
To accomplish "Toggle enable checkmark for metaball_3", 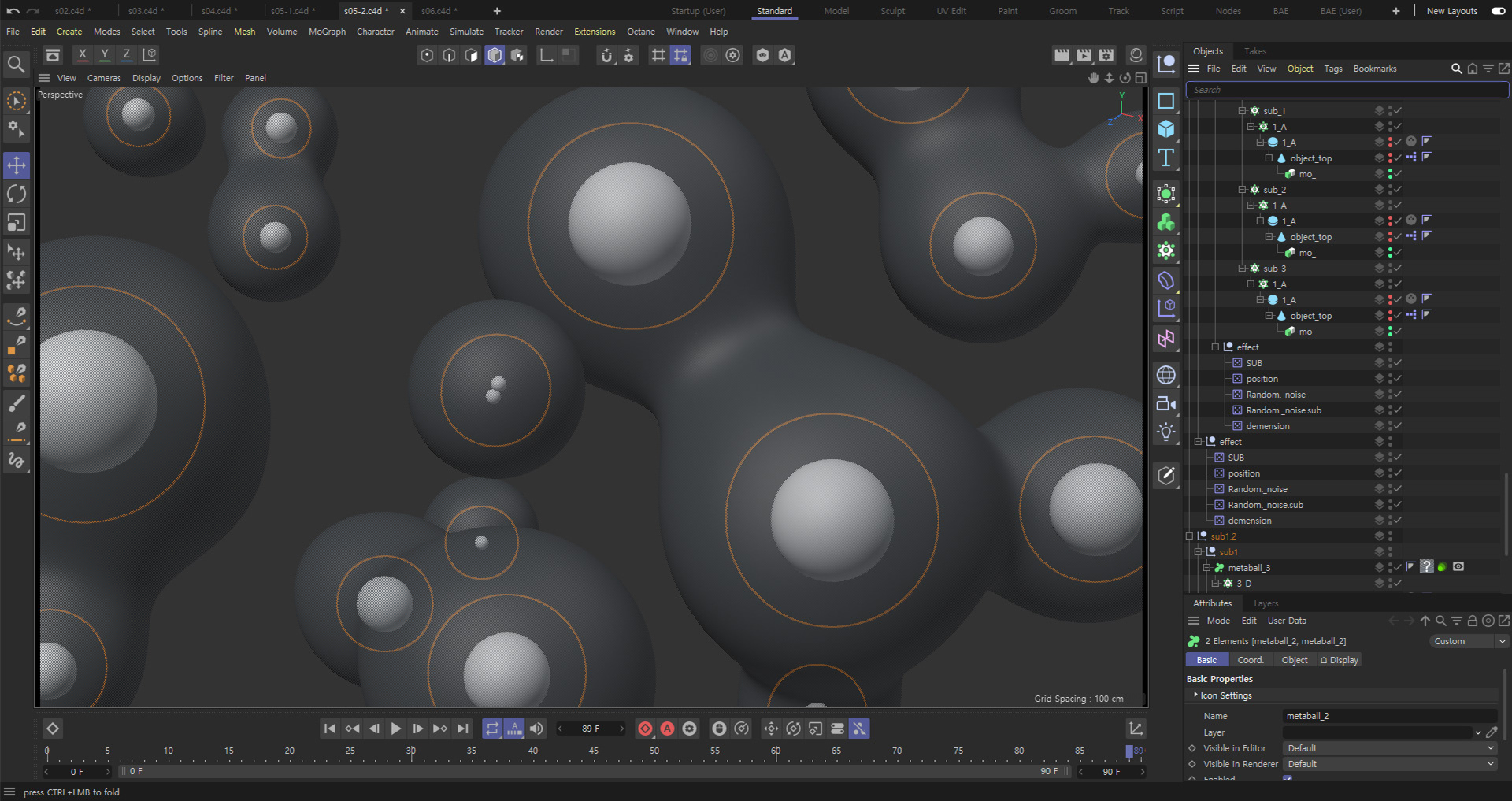I will point(1398,568).
